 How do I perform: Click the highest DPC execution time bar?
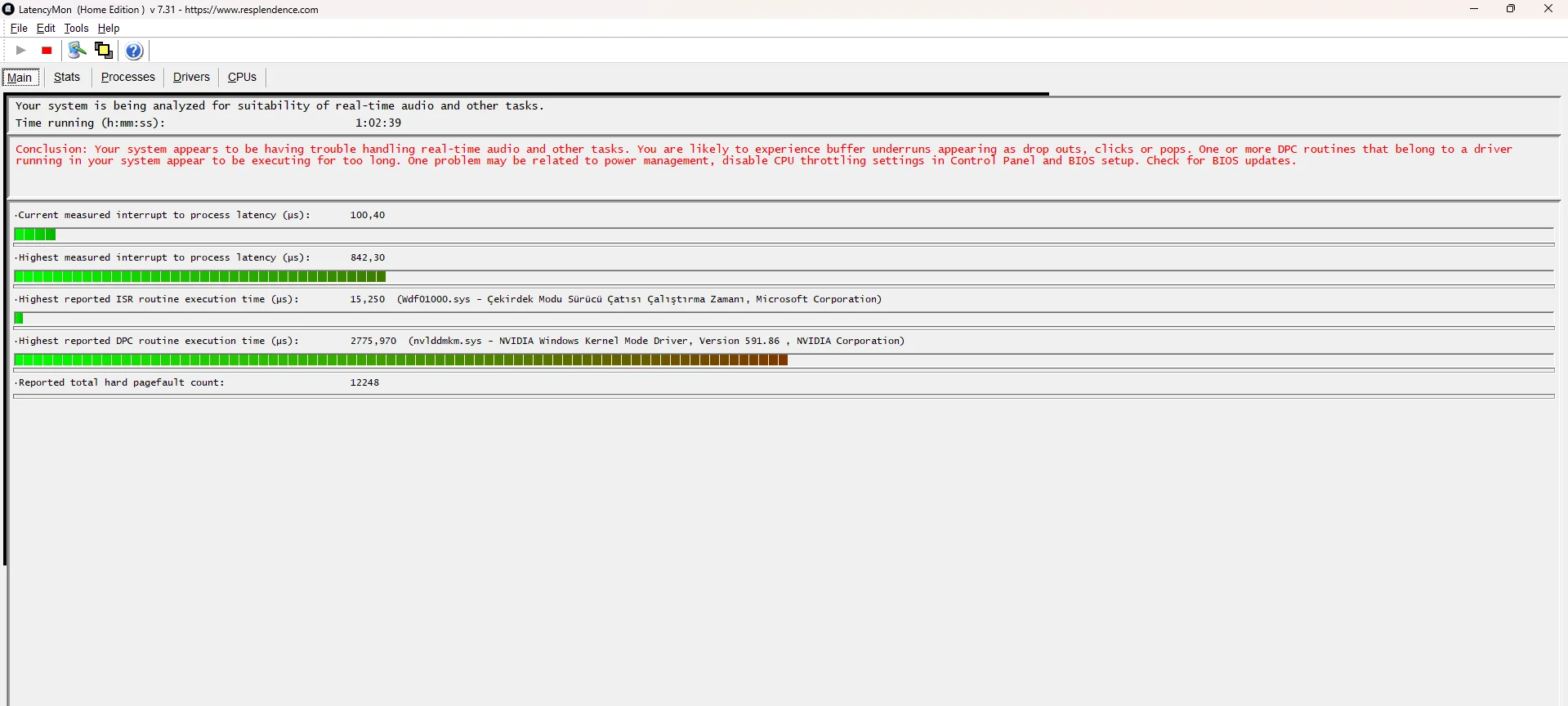784,360
